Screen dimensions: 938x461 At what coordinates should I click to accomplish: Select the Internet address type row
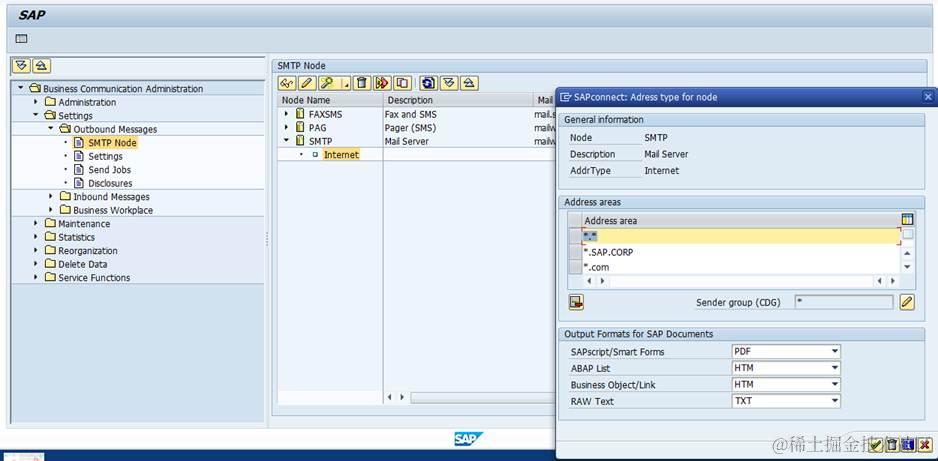(x=341, y=154)
